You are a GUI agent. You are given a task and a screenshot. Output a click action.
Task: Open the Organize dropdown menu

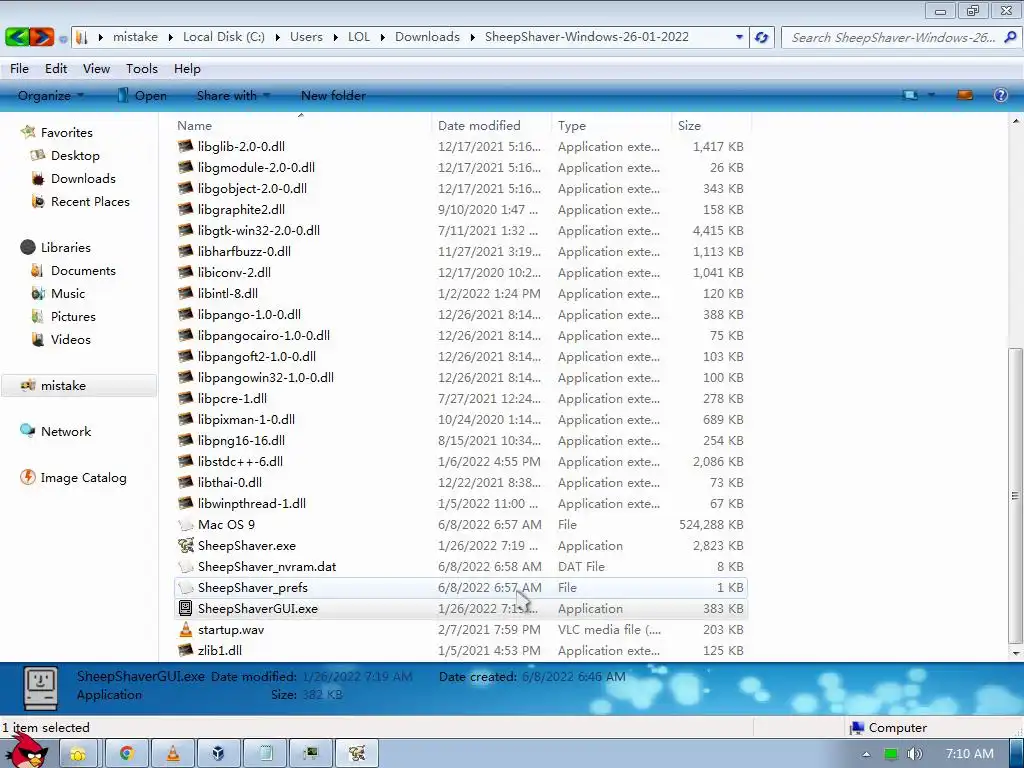pos(51,95)
